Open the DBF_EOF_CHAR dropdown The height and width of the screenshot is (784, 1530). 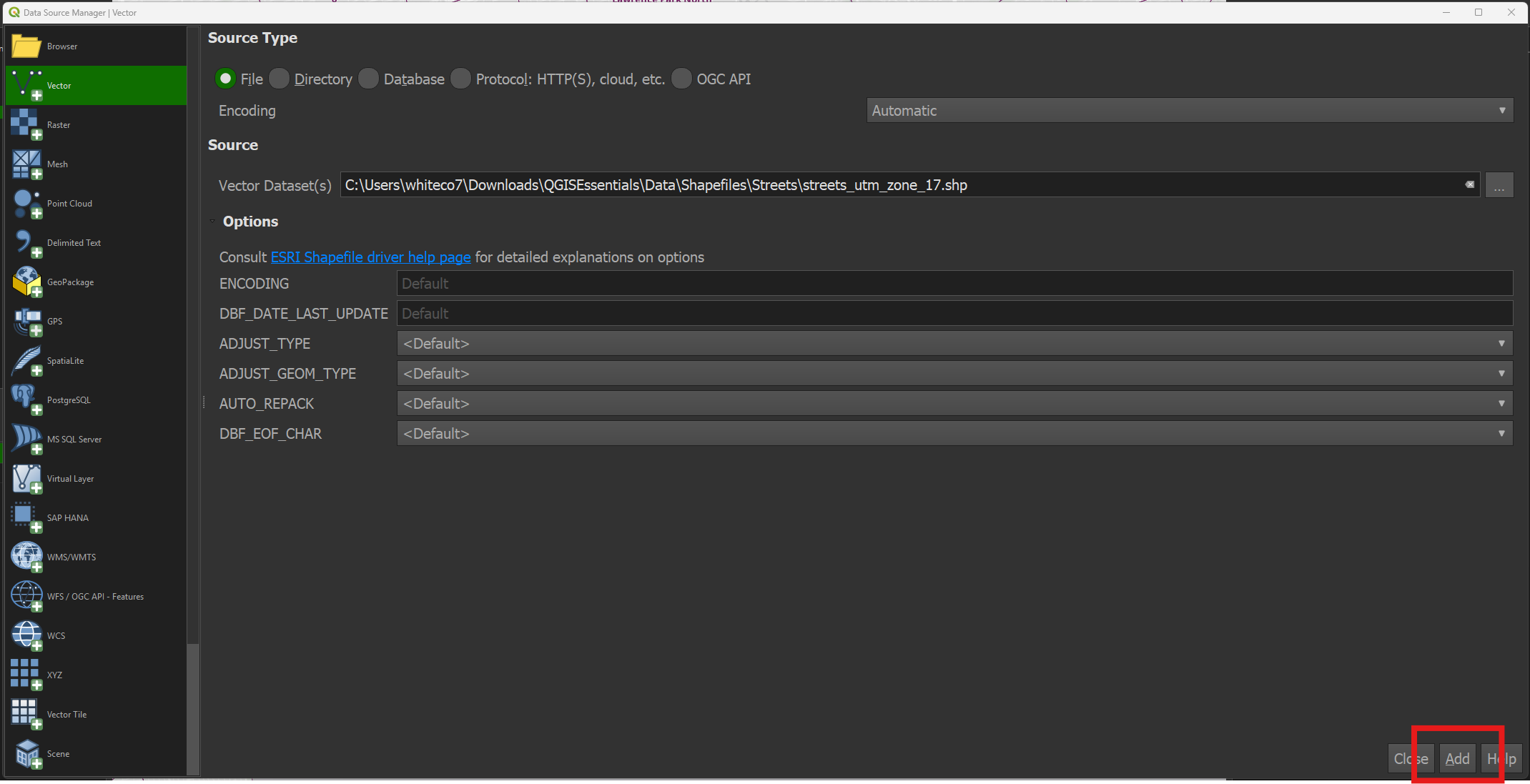(954, 434)
